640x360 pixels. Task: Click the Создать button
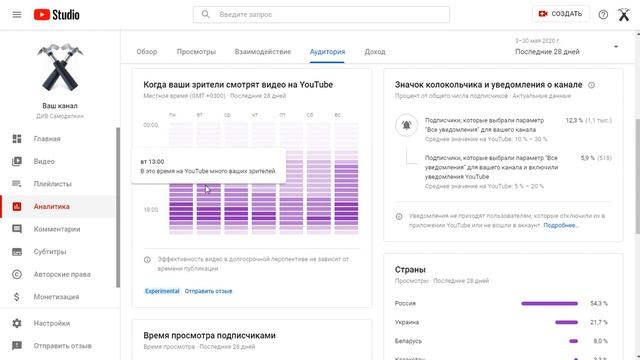tap(560, 14)
